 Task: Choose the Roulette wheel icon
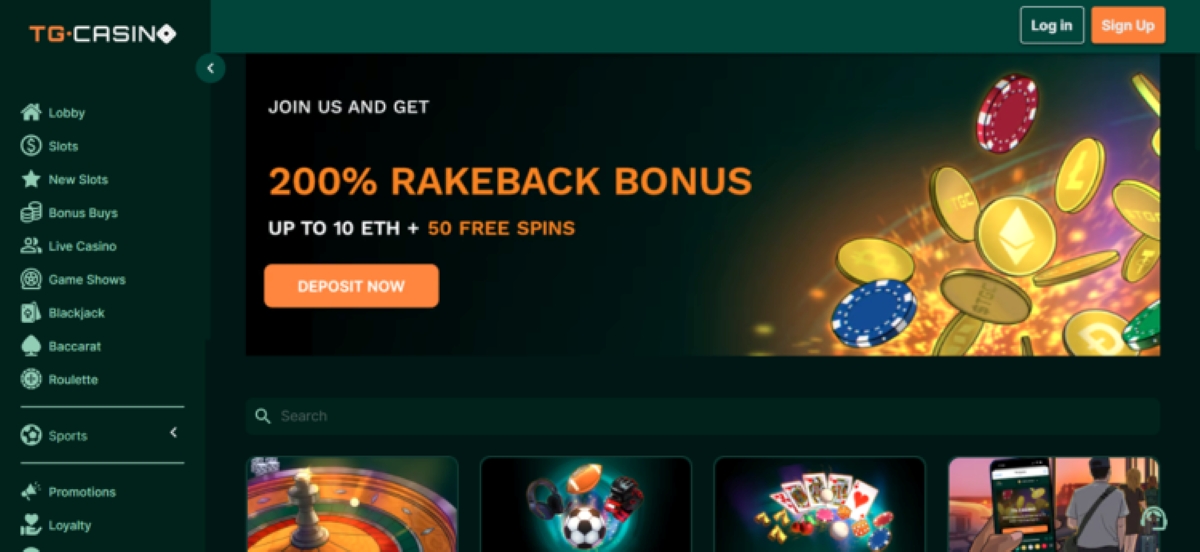pyautogui.click(x=31, y=380)
